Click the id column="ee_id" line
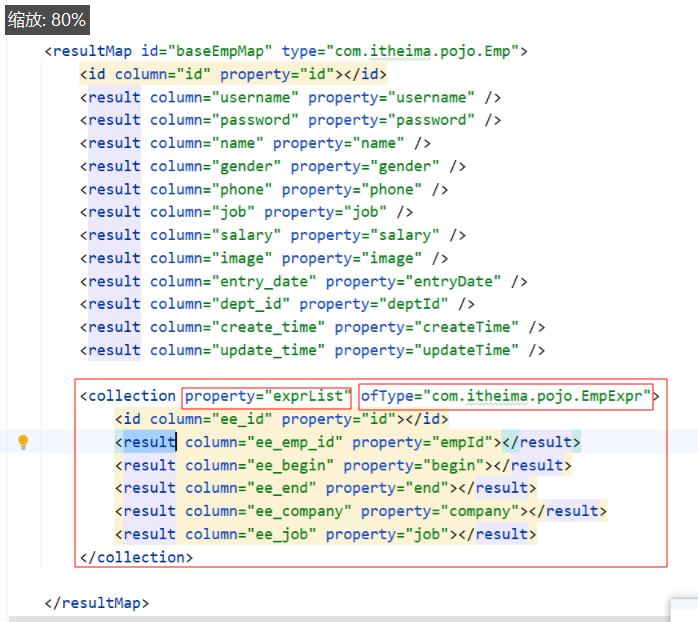Screen dimensions: 698x622 point(281,419)
